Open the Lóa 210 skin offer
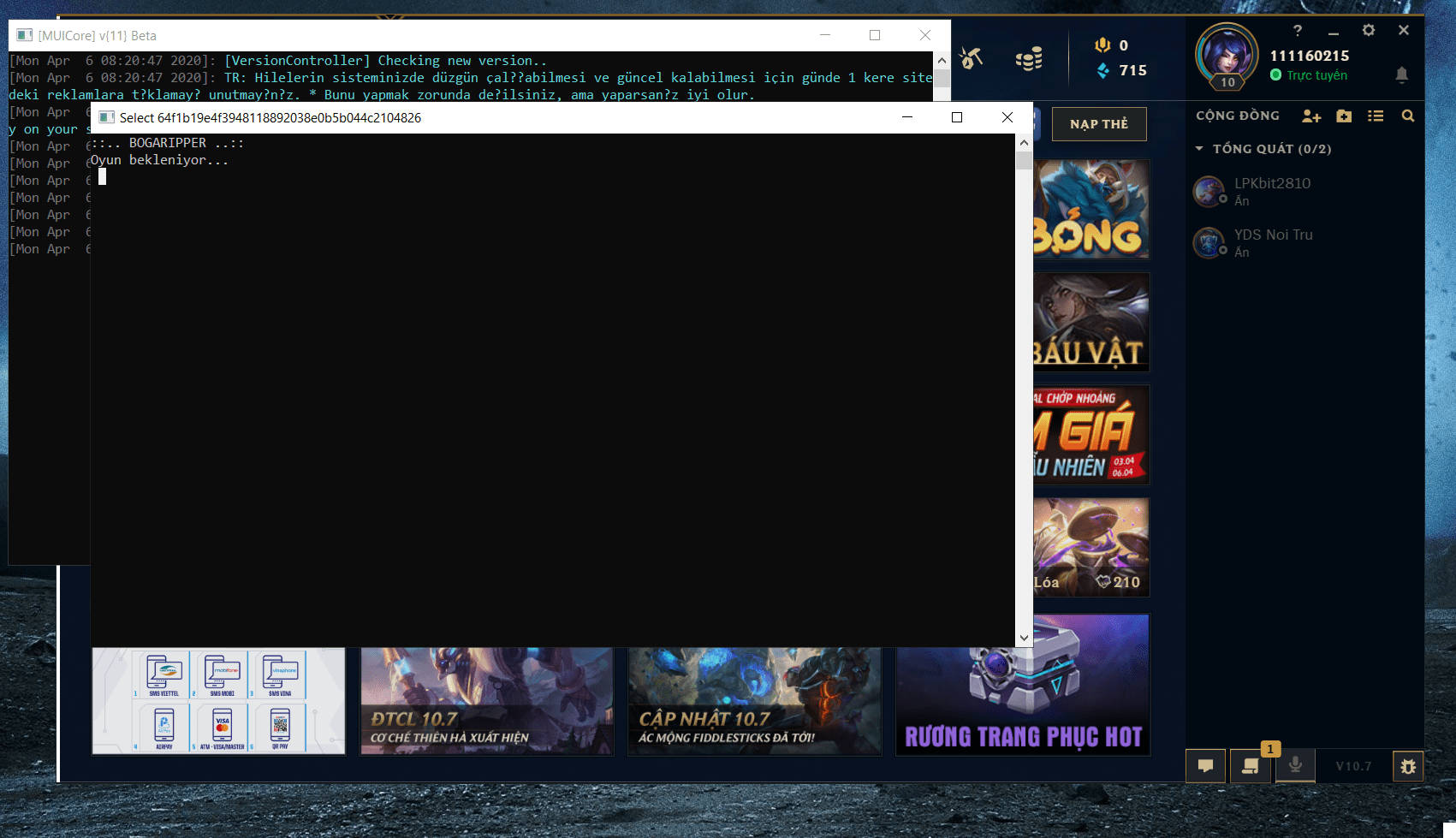Viewport: 1456px width, 838px height. (1091, 547)
